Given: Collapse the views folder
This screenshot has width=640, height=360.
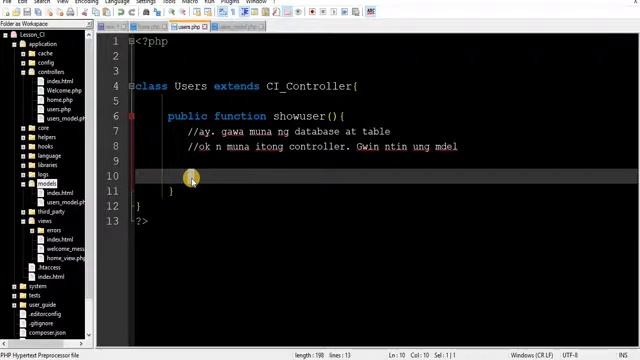Looking at the screenshot, I should (x=23, y=221).
